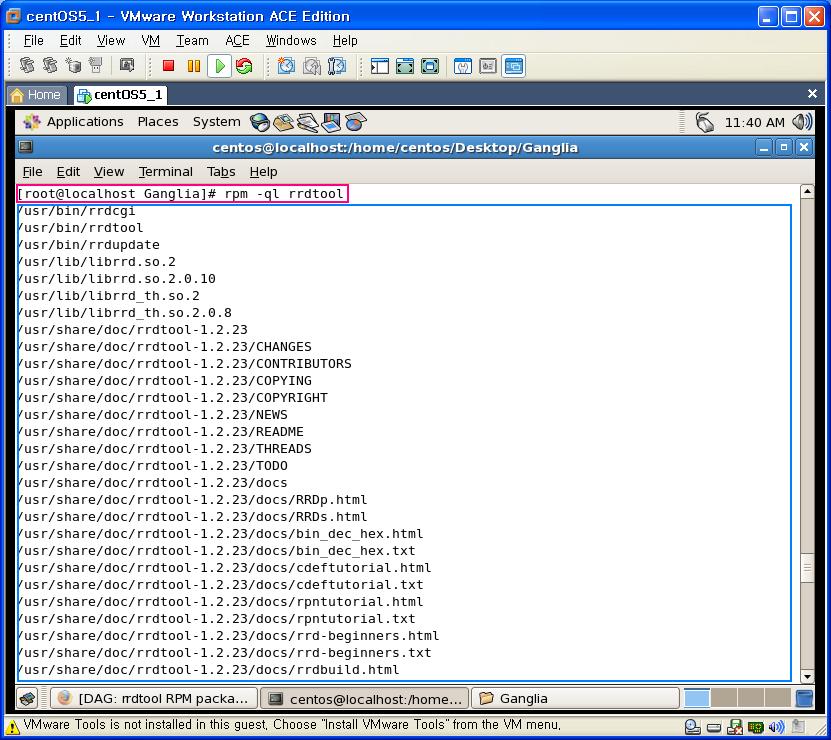The width and height of the screenshot is (831, 740).
Task: Switch to the Home tab
Action: (37, 95)
